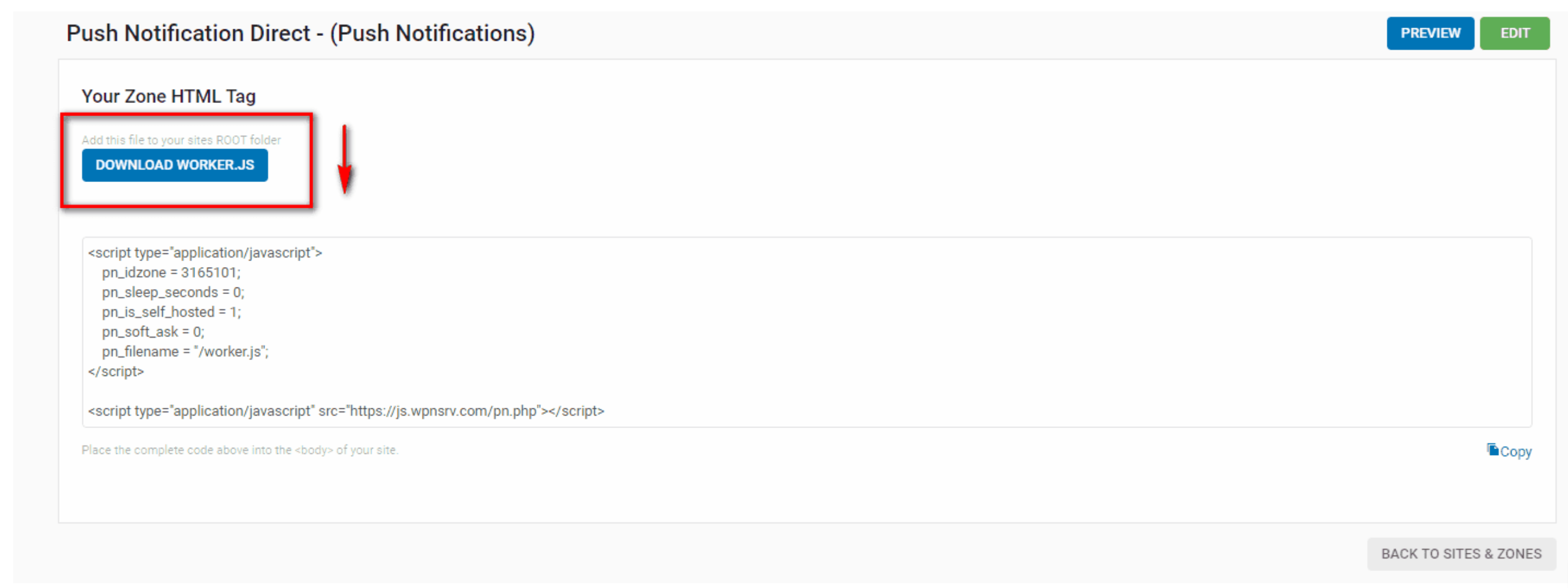Click the blue PREVIEW button

click(x=1430, y=34)
